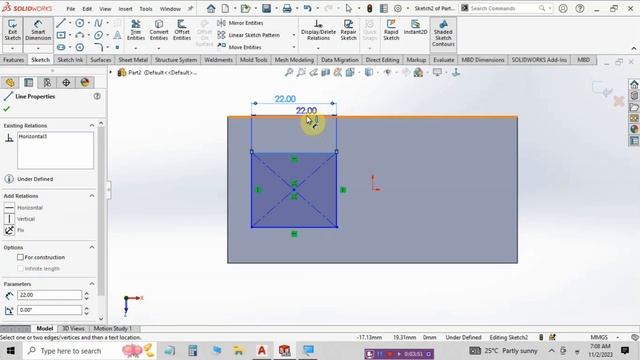Click Trim Entities tool
Viewport: 640px width, 360px height.
click(136, 30)
